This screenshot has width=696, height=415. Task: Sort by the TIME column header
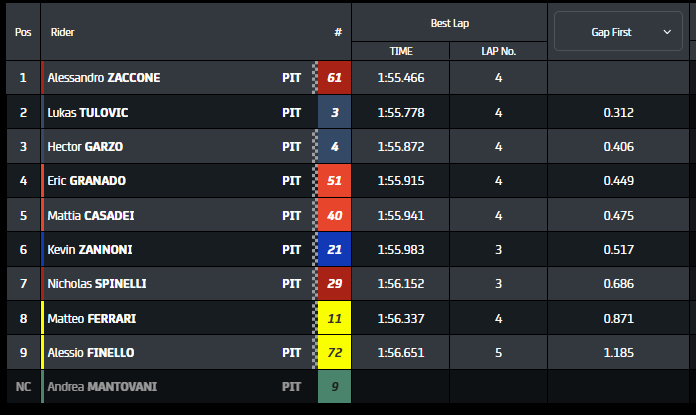point(401,50)
